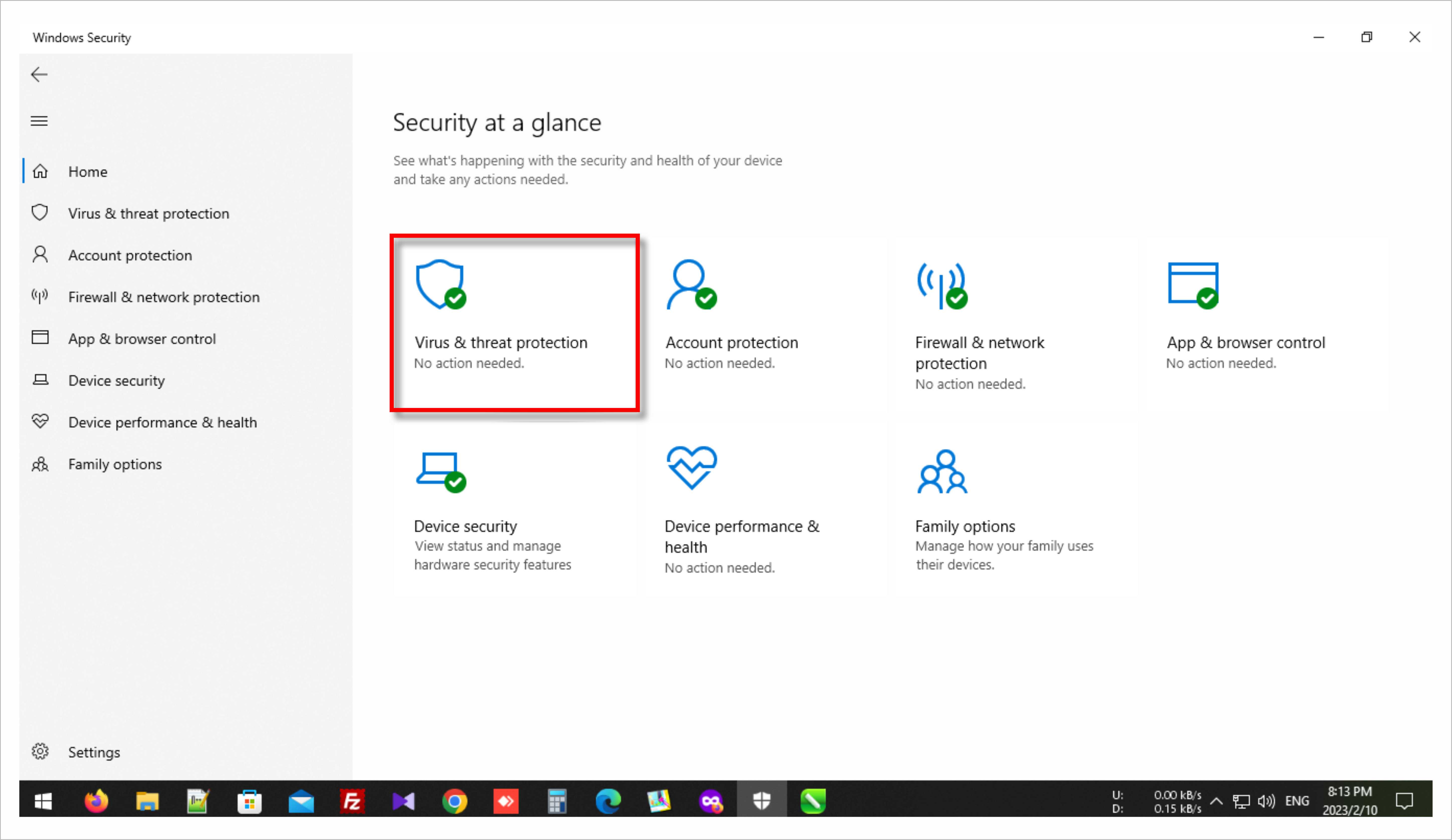
Task: Click the person icon in sidebar
Action: click(x=40, y=255)
